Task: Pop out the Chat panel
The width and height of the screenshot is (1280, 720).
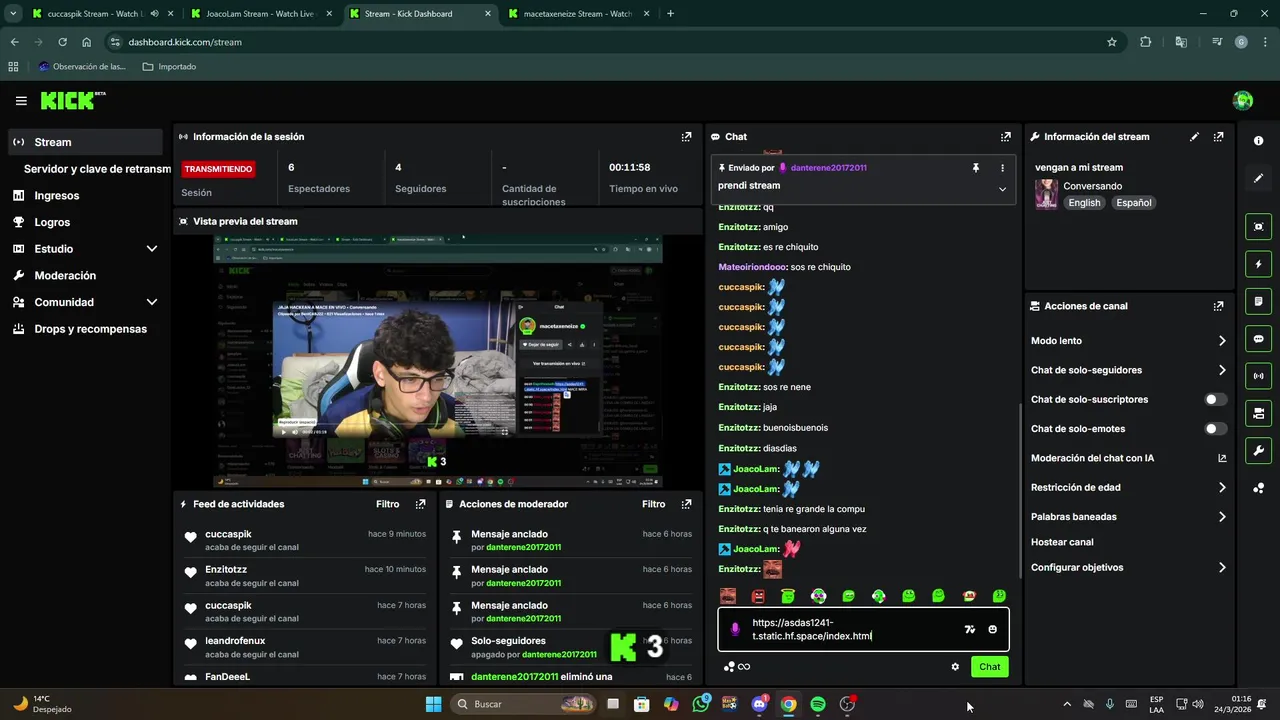Action: pos(1005,137)
